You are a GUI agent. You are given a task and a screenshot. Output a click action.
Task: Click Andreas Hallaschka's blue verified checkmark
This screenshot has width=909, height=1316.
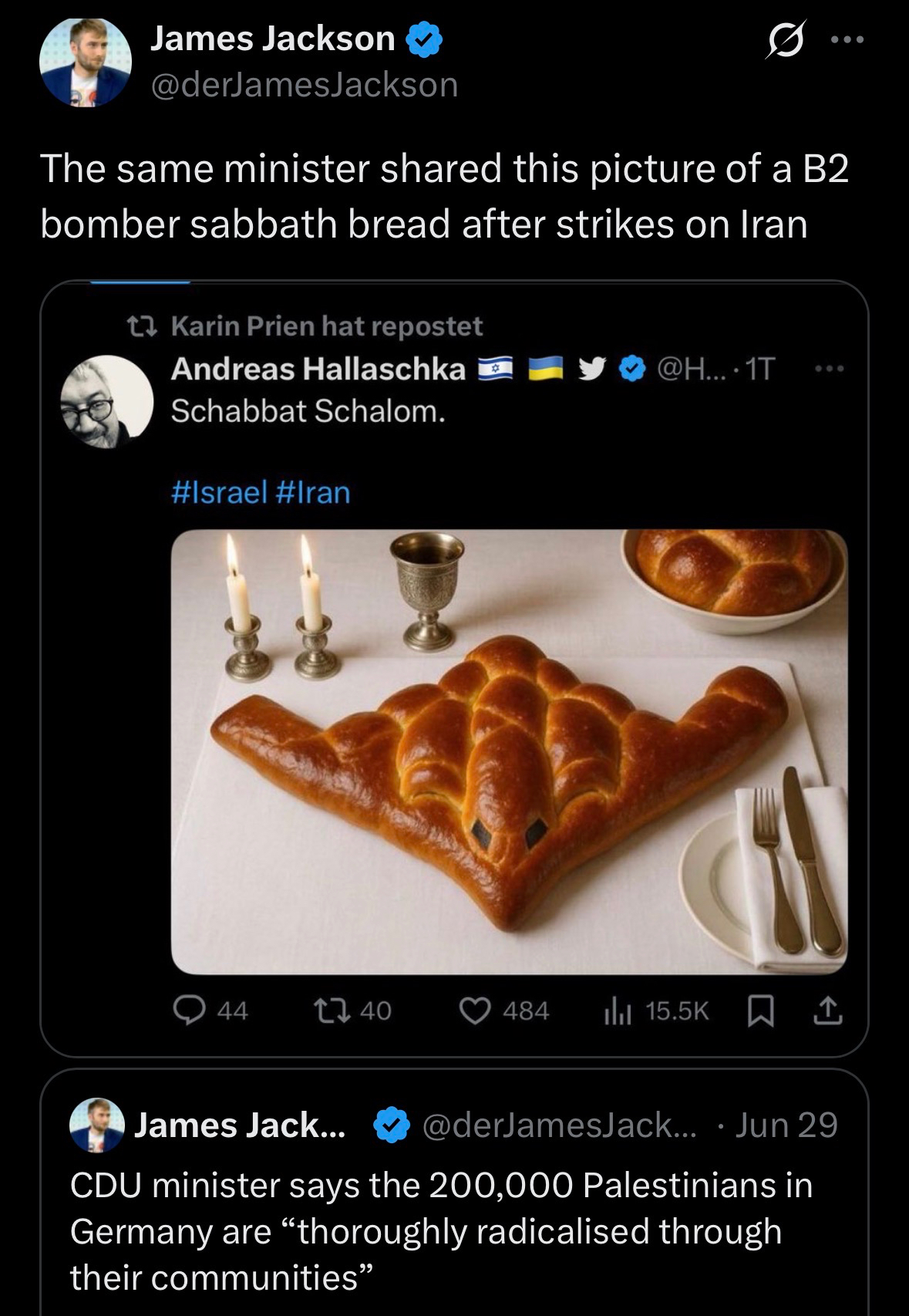633,369
